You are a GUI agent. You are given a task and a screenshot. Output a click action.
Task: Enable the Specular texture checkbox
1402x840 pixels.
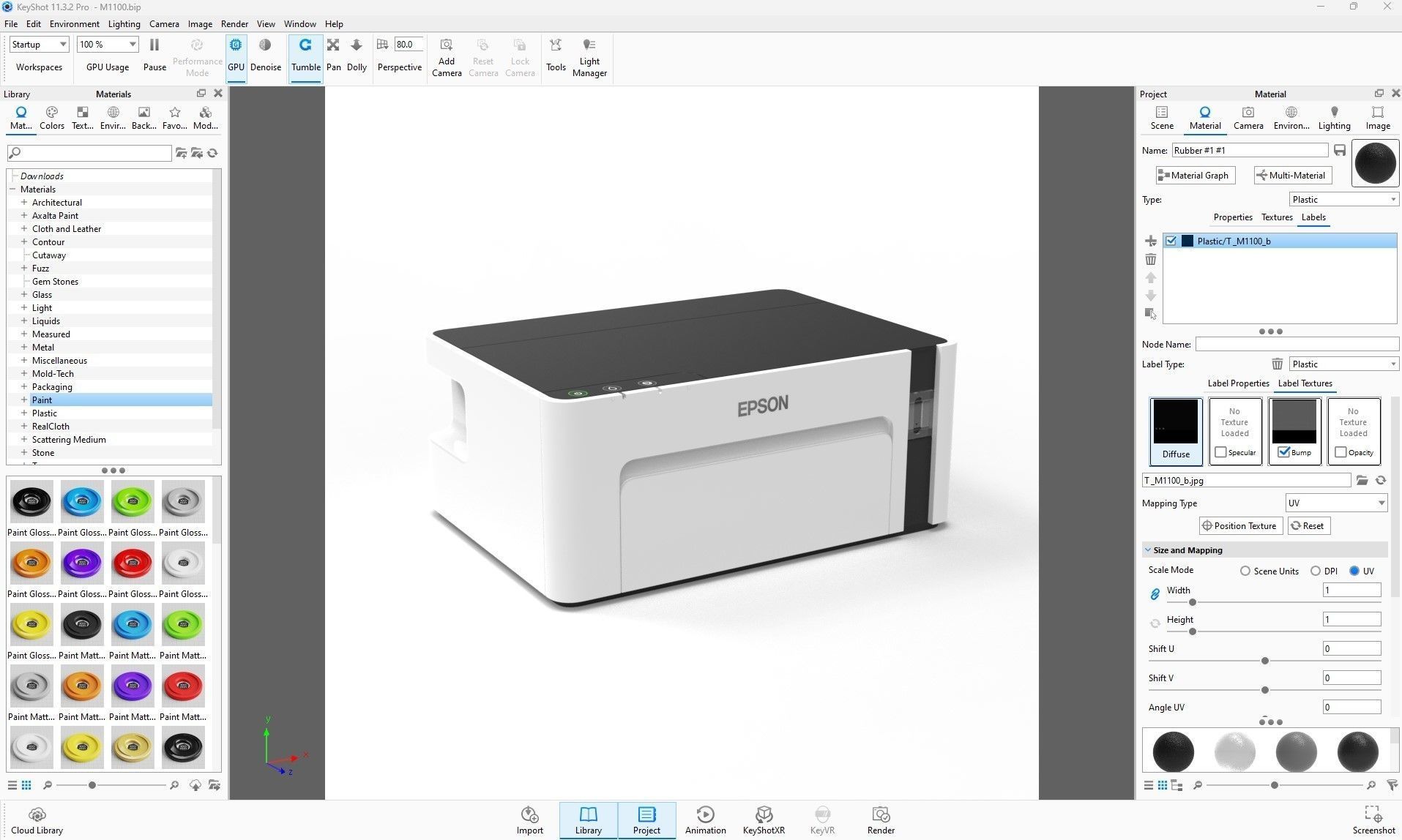[1220, 452]
